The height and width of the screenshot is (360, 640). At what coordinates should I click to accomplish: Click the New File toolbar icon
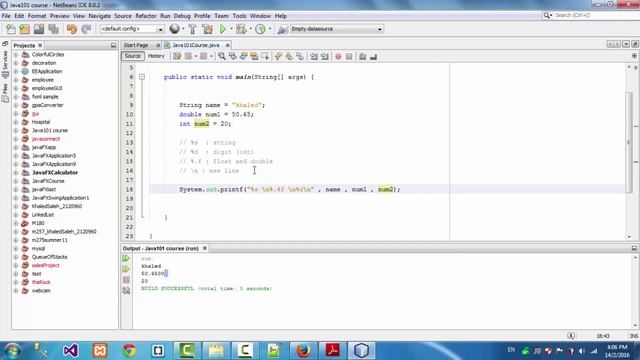[x=11, y=29]
